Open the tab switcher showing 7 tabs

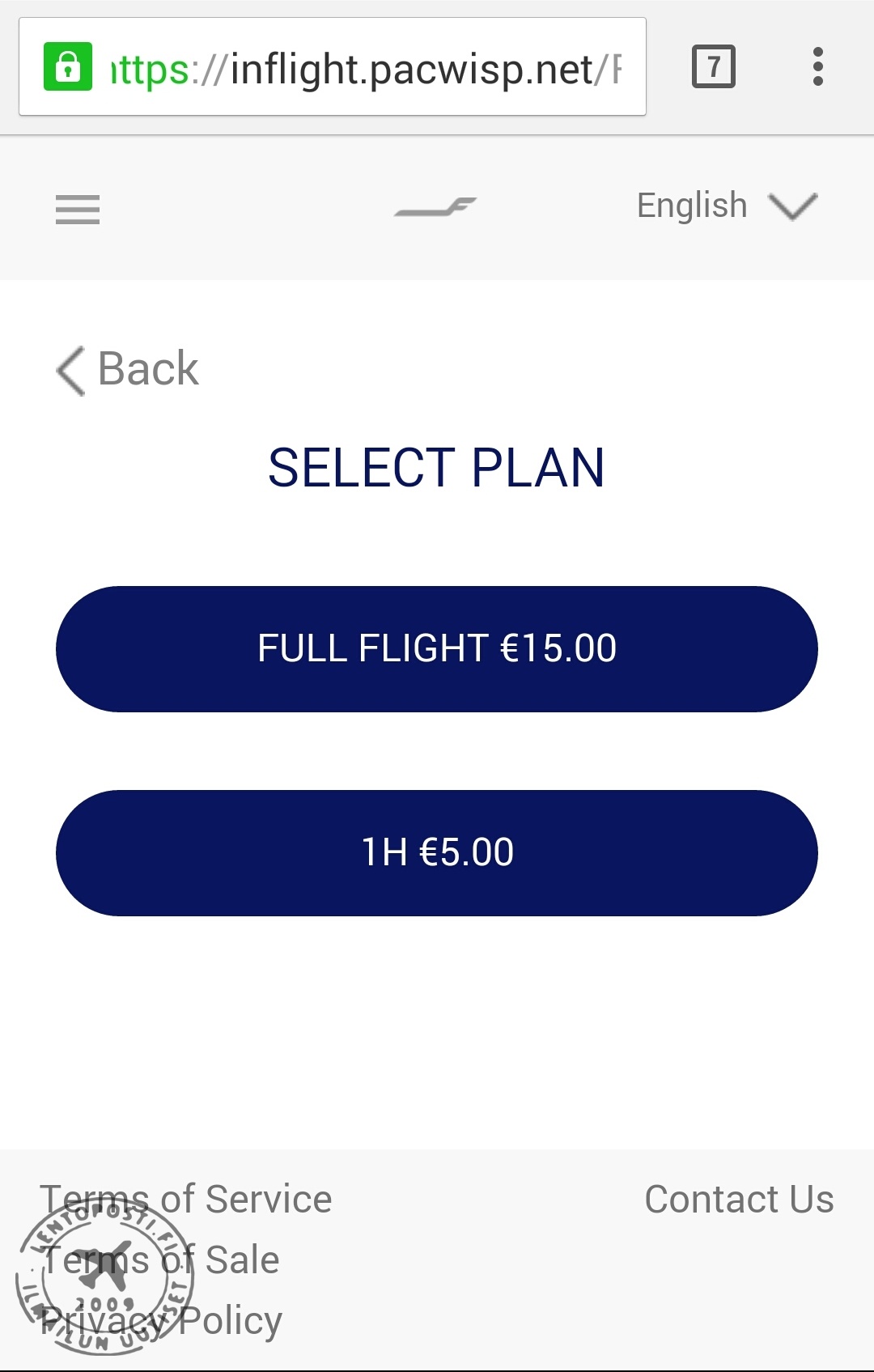(x=713, y=66)
